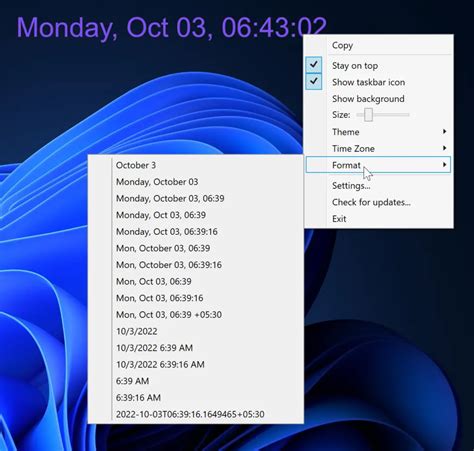Image resolution: width=474 pixels, height=451 pixels.
Task: Select format 'Monday, Oct 03, 06:39'
Action: pyautogui.click(x=196, y=215)
